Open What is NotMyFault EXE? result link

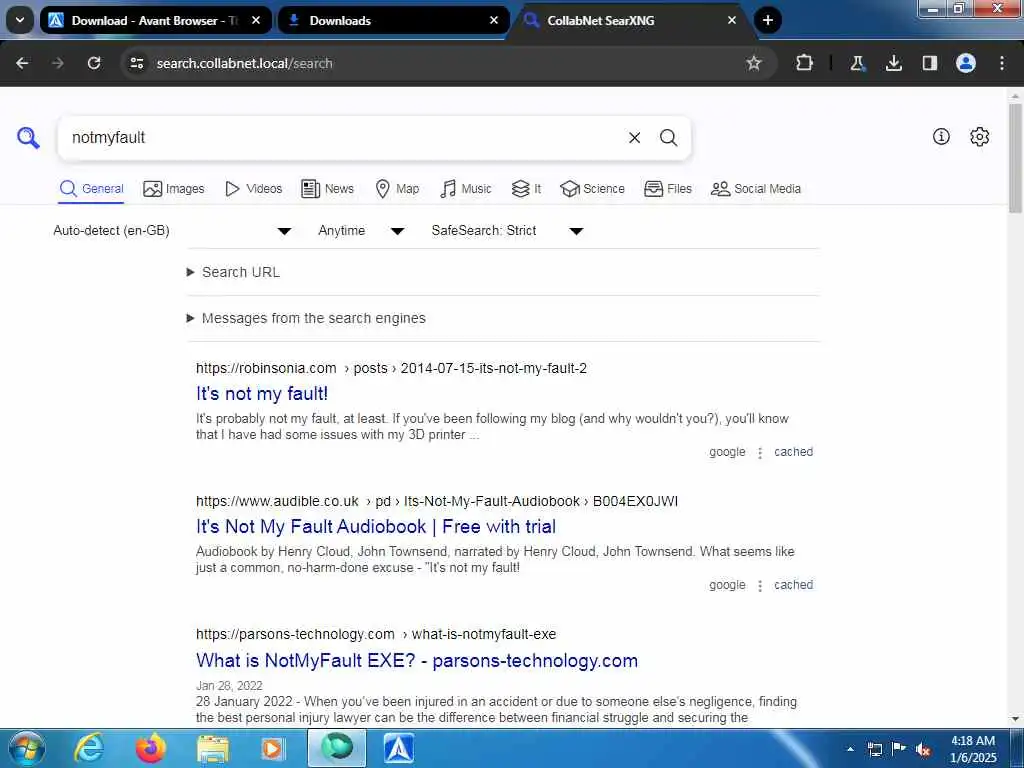click(417, 660)
